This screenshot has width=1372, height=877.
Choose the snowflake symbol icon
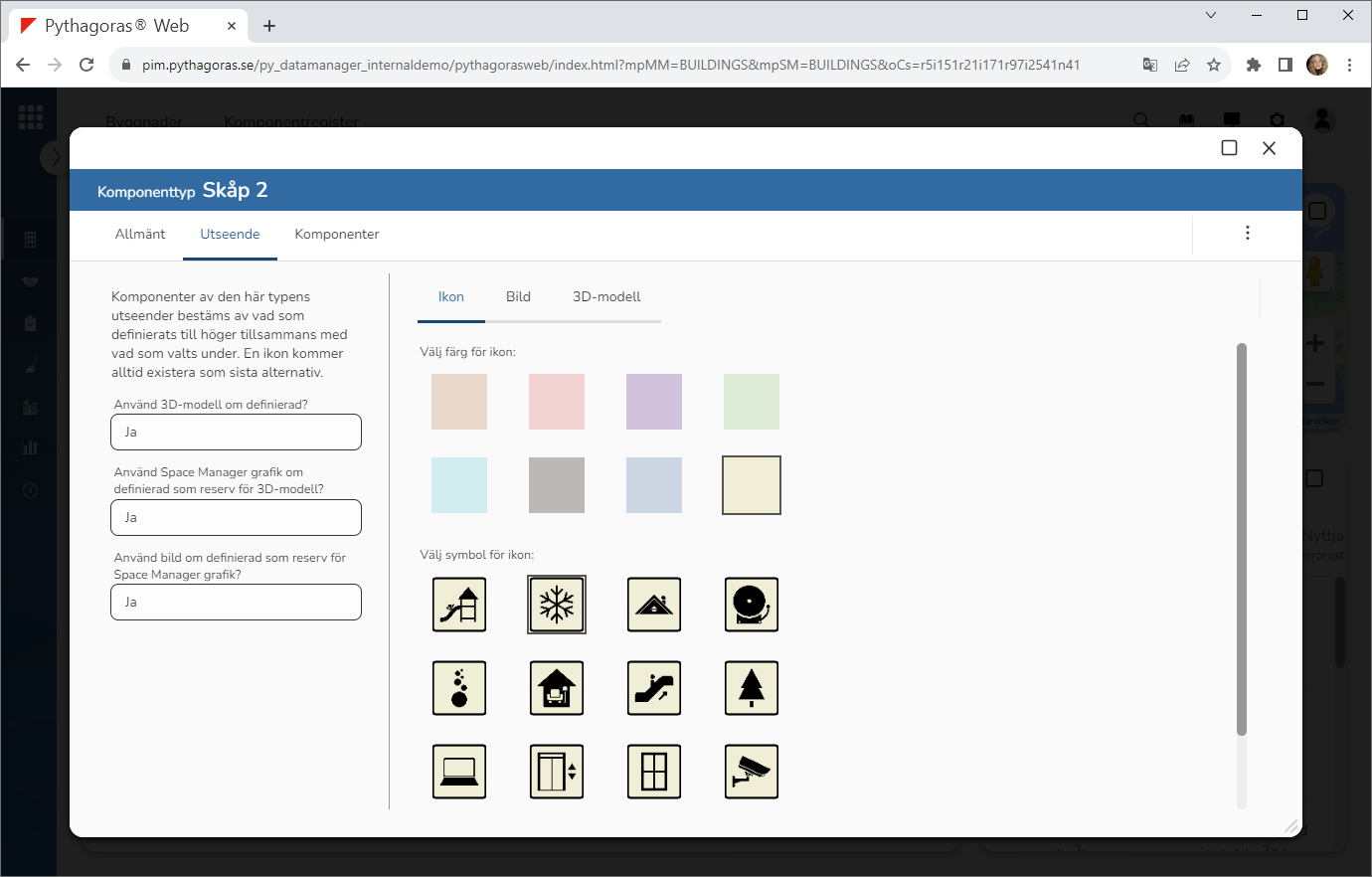coord(557,605)
